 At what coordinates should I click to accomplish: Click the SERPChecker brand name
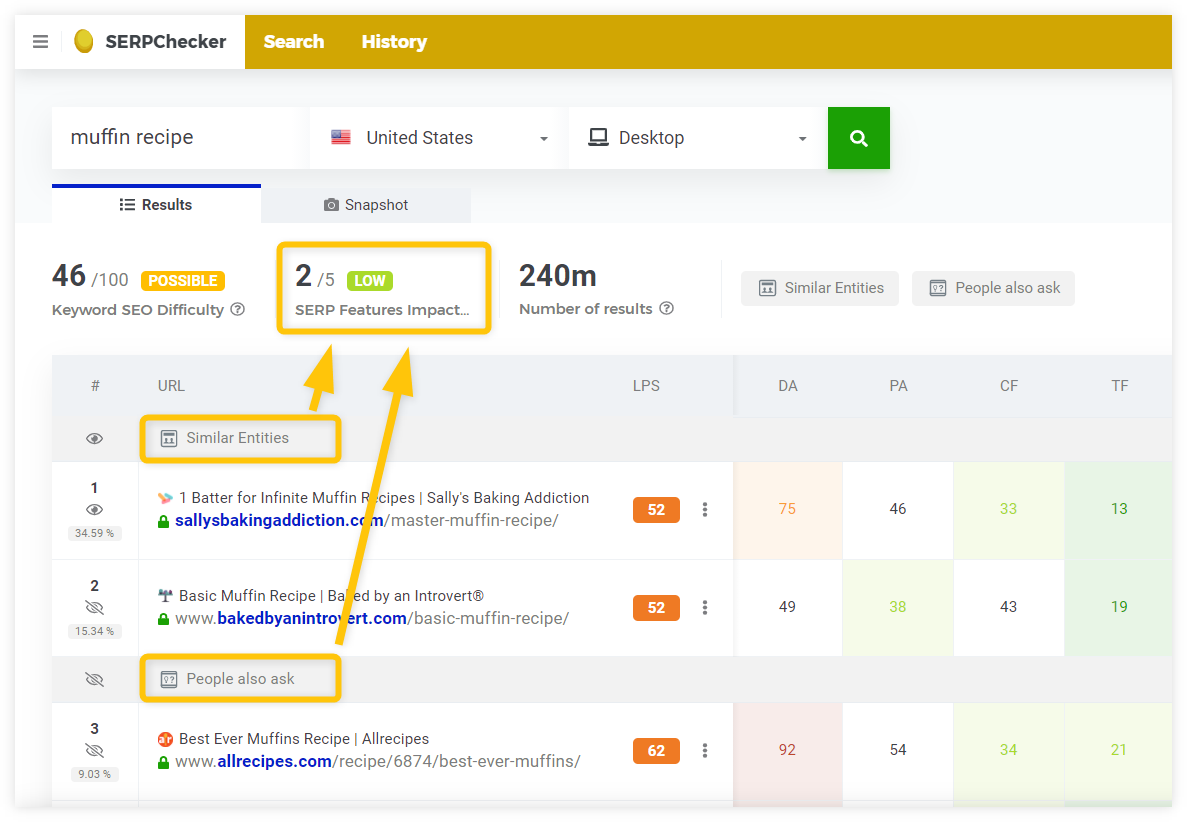pos(166,42)
